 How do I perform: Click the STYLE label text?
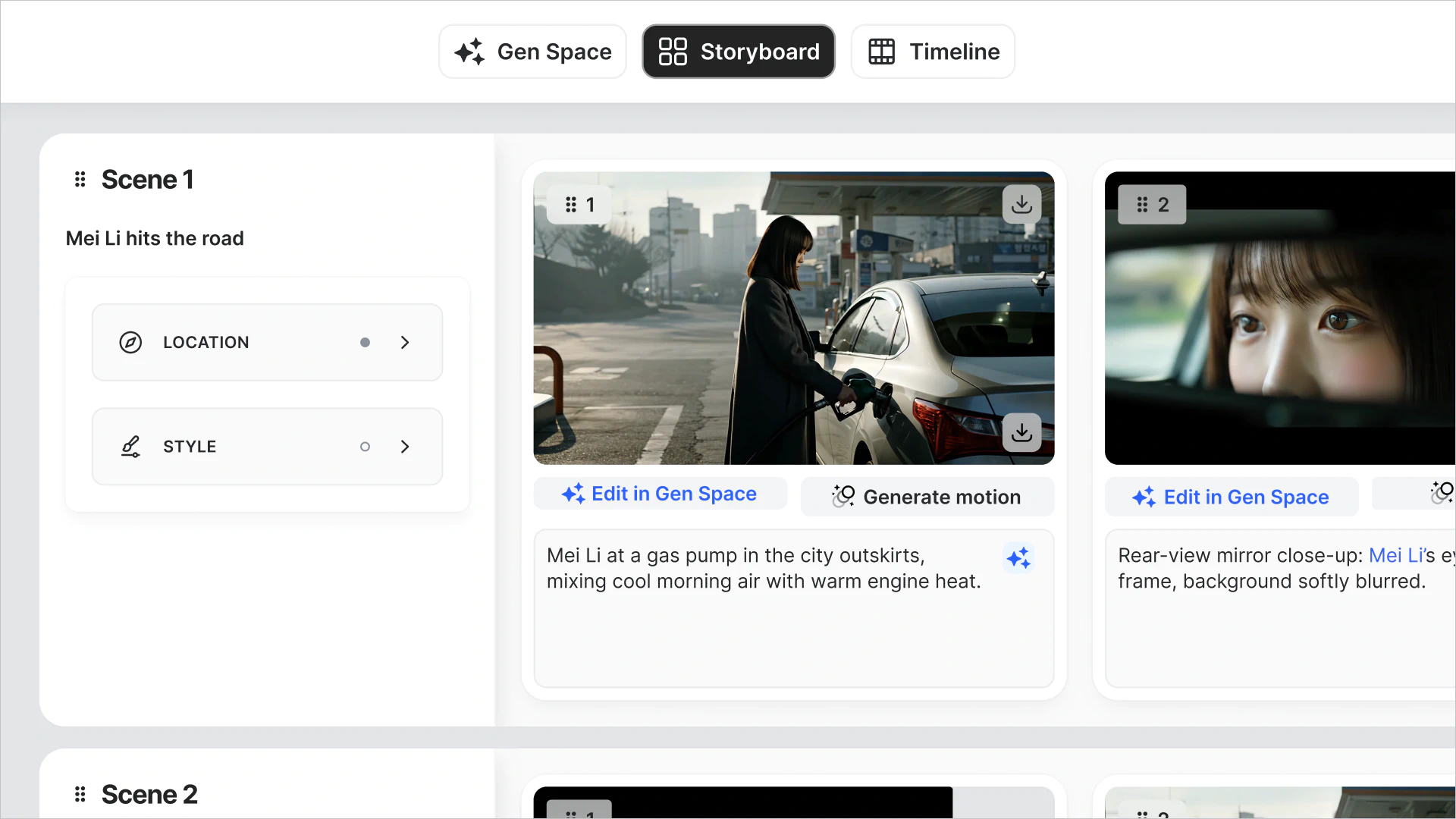[190, 447]
